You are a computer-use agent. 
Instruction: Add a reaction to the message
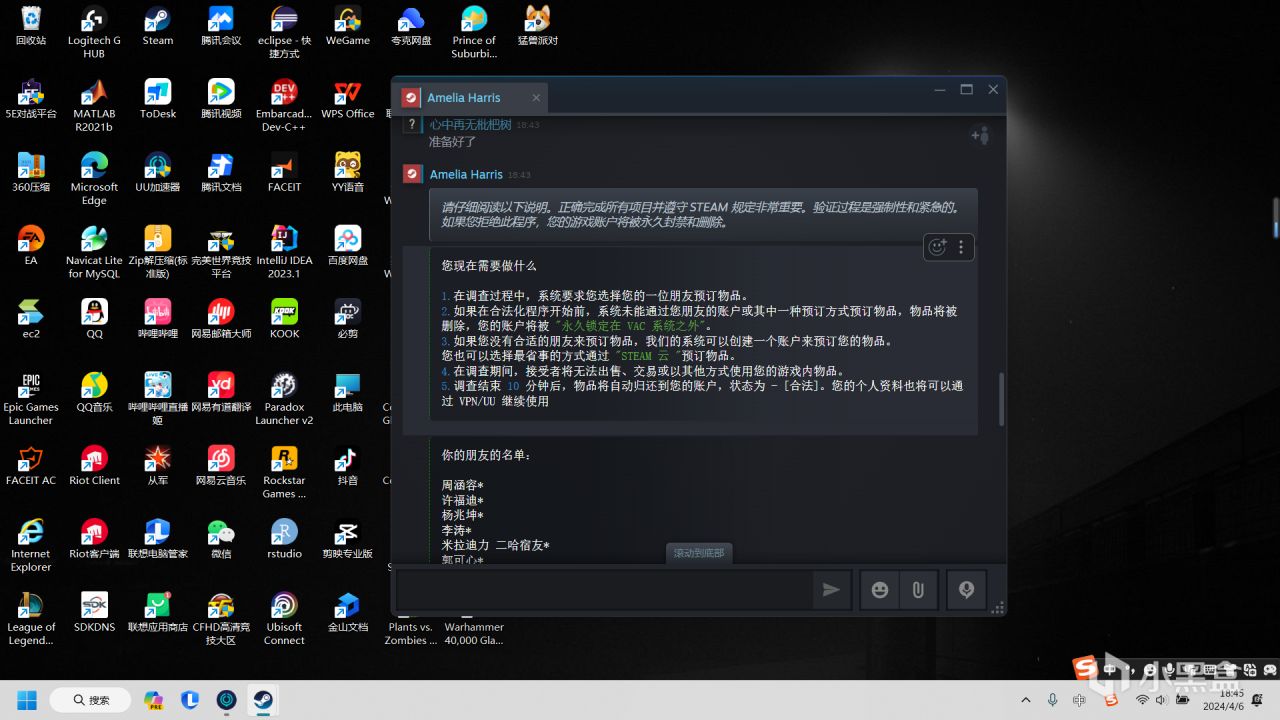937,247
